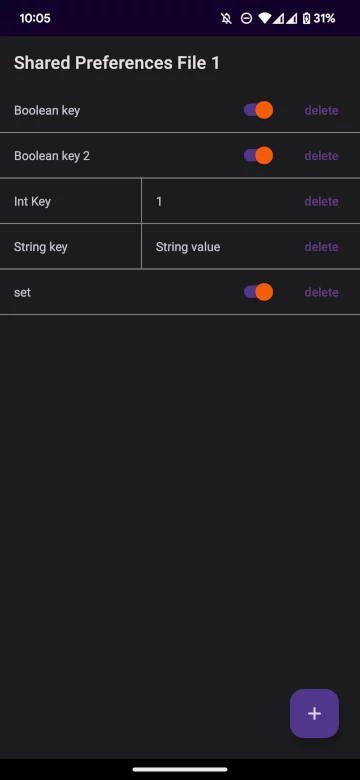Toggle the Boolean key switch
The width and height of the screenshot is (360, 780).
258,110
